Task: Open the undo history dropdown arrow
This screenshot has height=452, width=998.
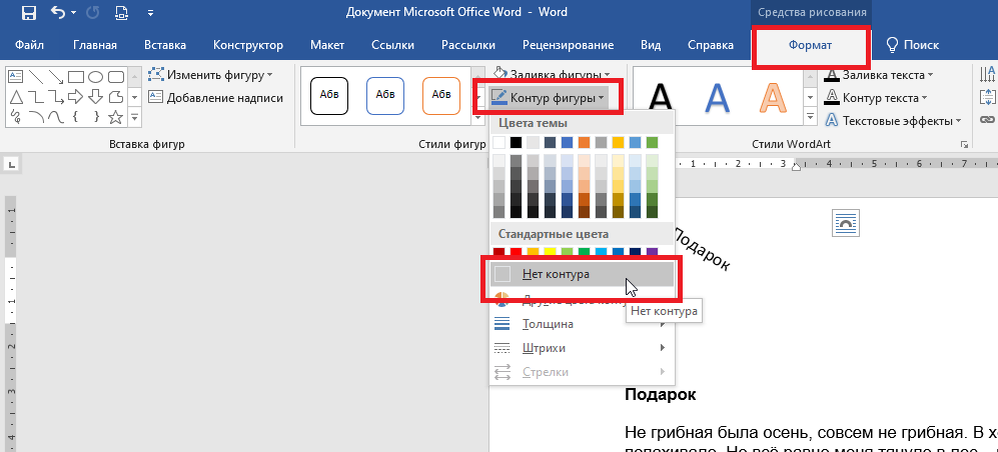Action: point(73,12)
